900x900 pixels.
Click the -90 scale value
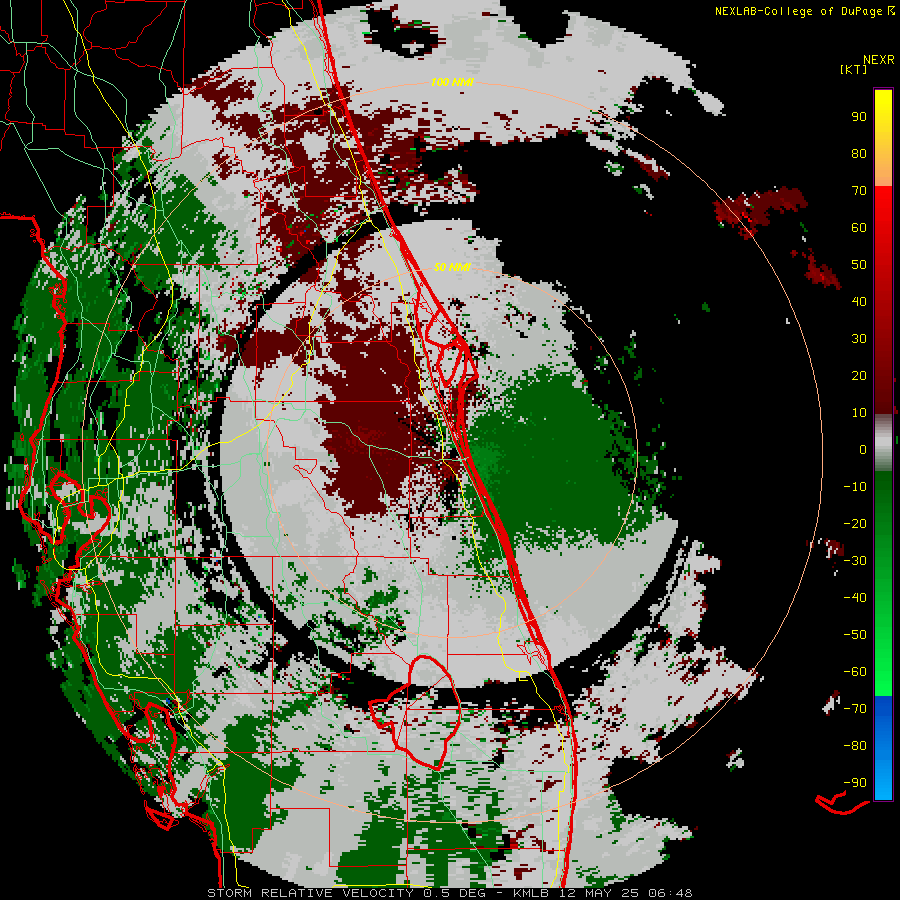(855, 783)
